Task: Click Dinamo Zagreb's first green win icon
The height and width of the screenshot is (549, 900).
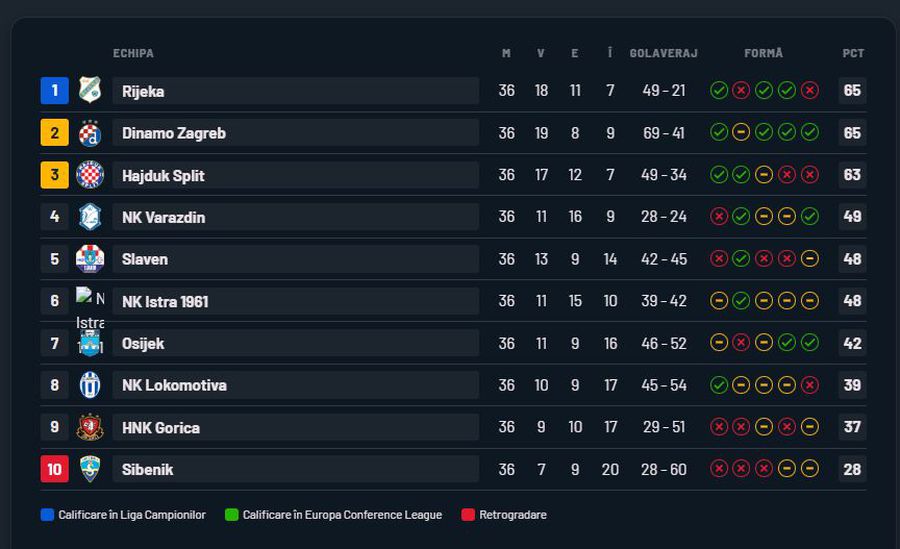Action: (x=718, y=133)
